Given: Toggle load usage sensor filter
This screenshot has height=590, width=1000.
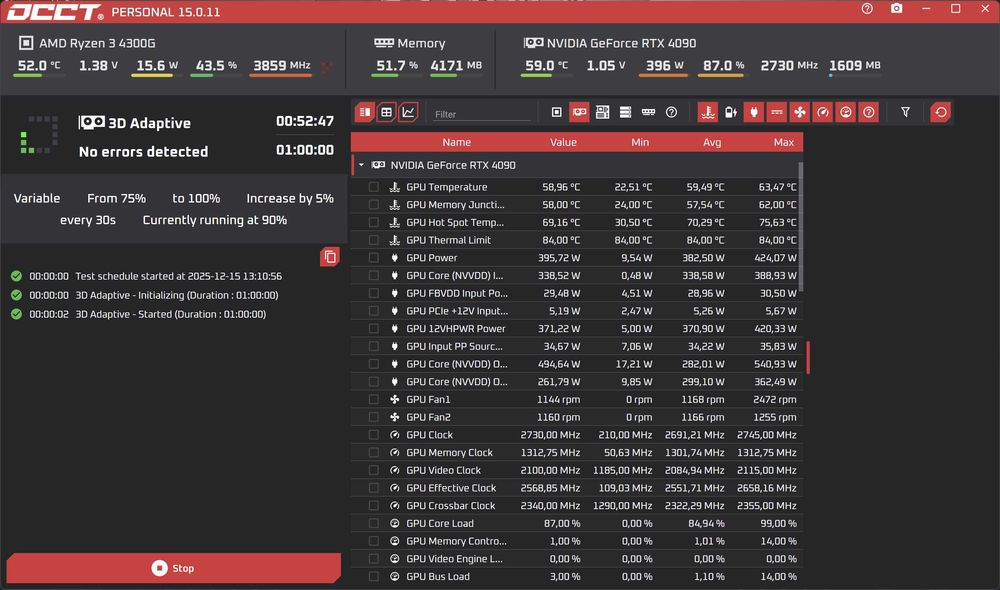Looking at the screenshot, I should [x=846, y=112].
